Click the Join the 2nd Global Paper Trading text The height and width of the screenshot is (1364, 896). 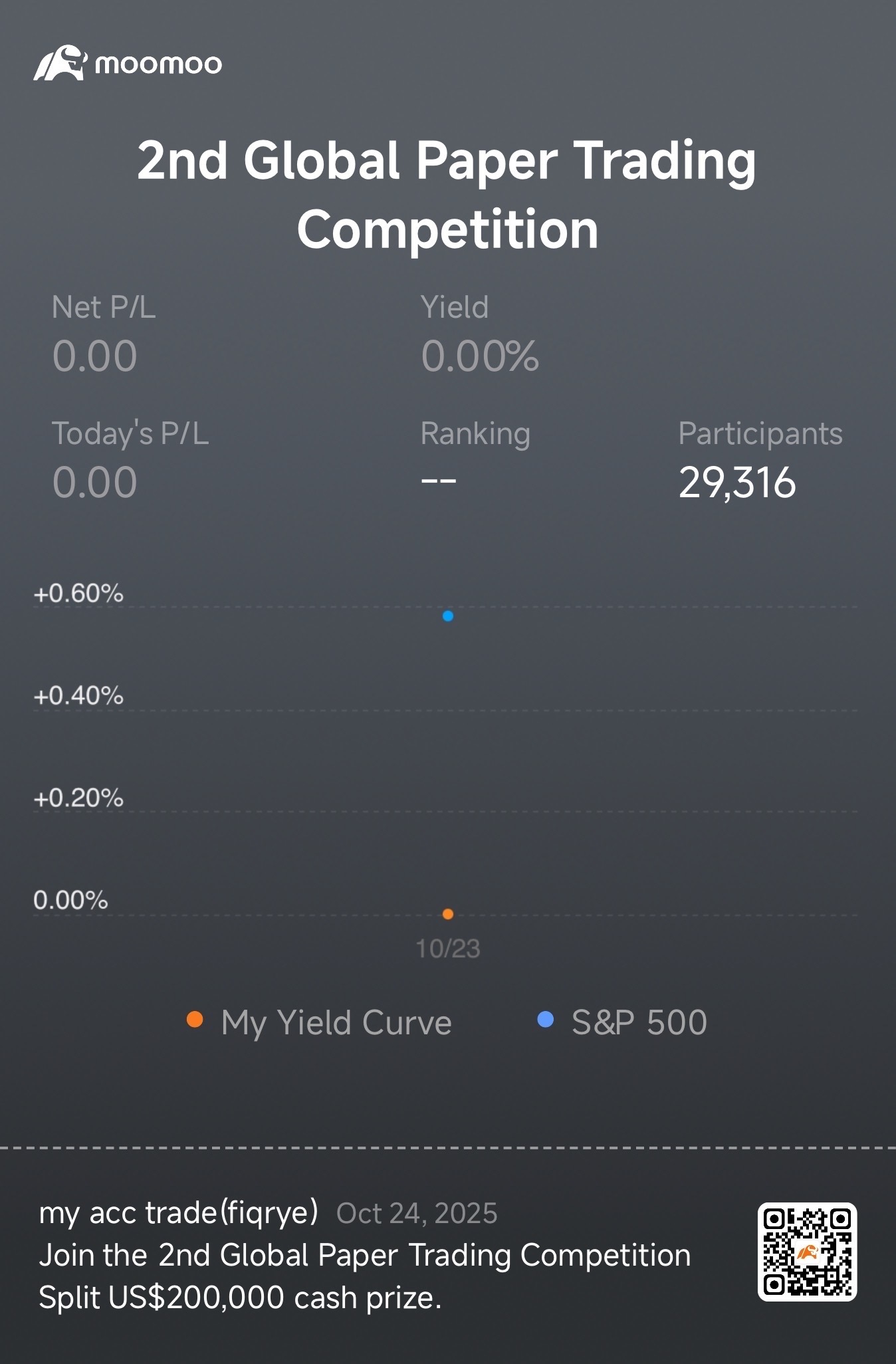[365, 1255]
